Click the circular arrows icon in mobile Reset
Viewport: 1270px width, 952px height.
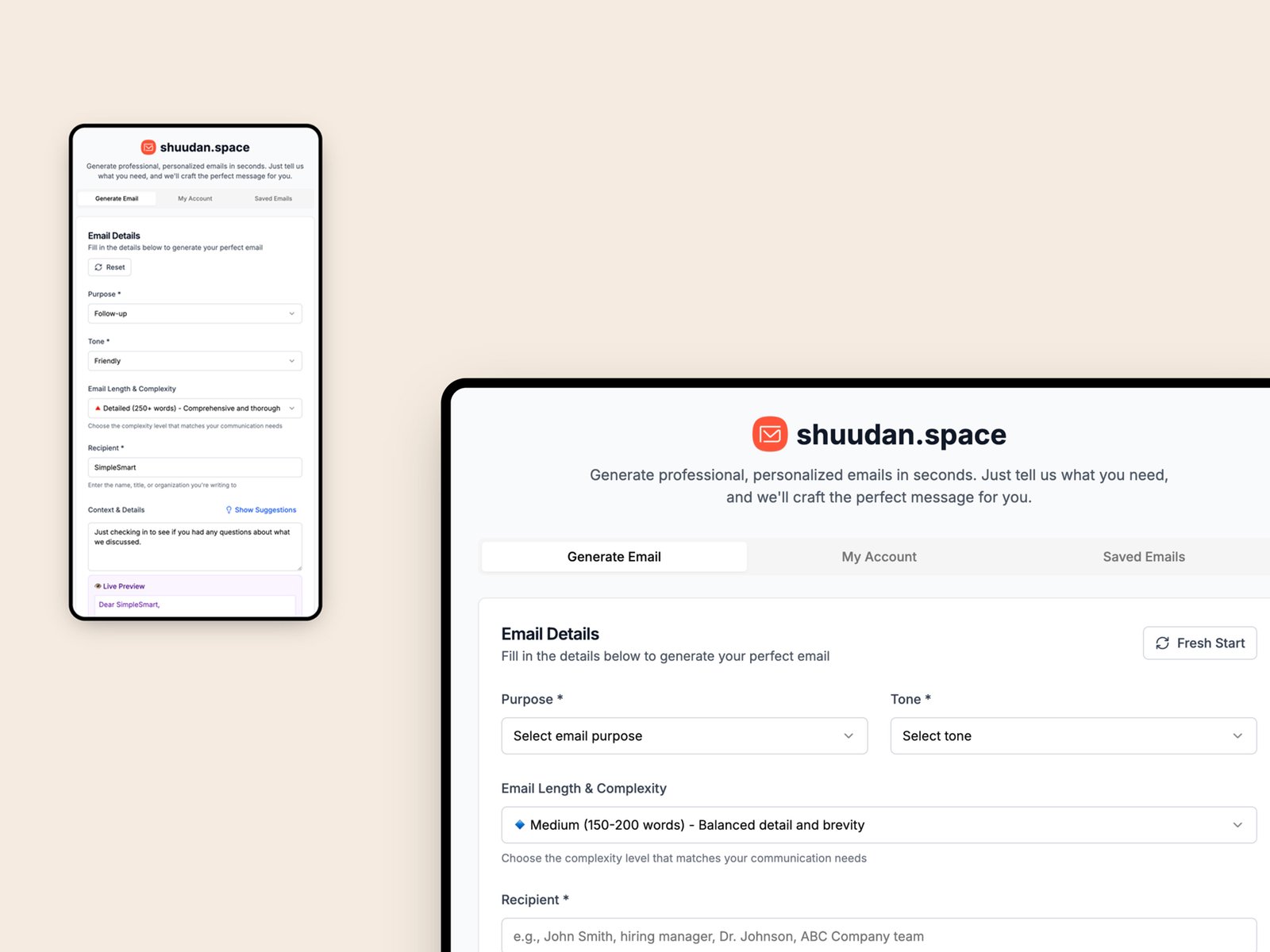(x=98, y=267)
